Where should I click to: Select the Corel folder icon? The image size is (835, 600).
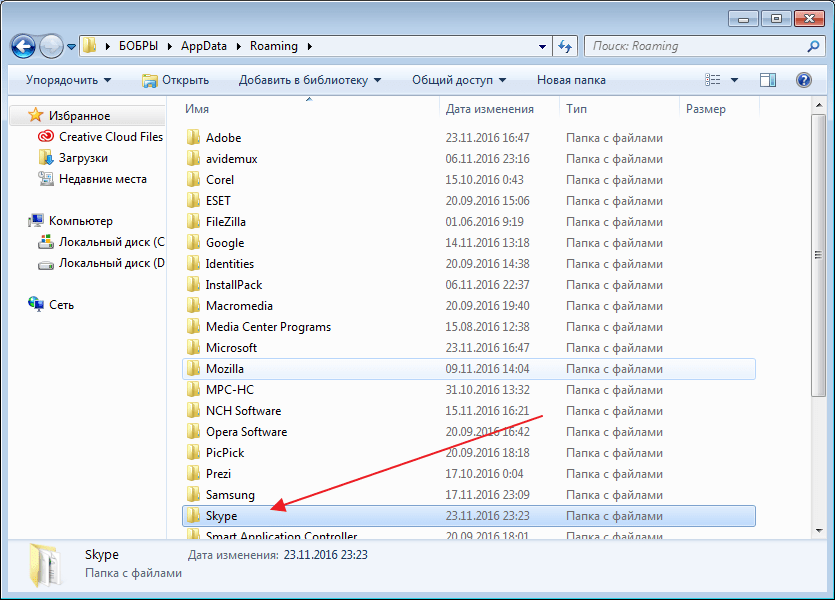coord(193,179)
